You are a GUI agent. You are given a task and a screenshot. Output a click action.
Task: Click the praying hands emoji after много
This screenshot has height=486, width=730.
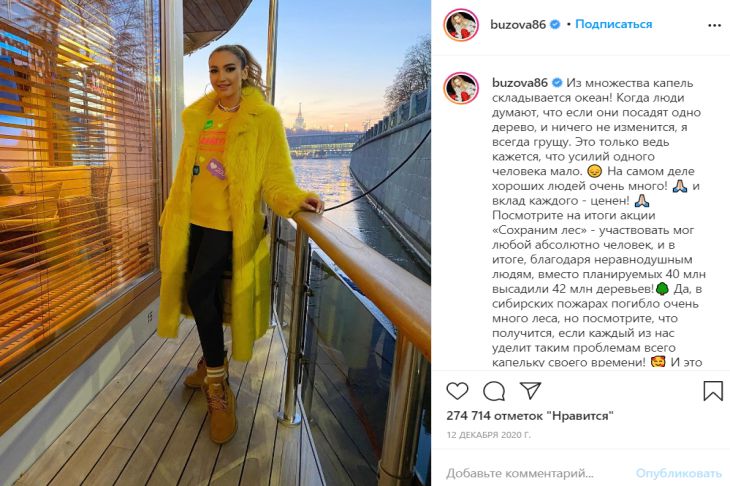(679, 186)
